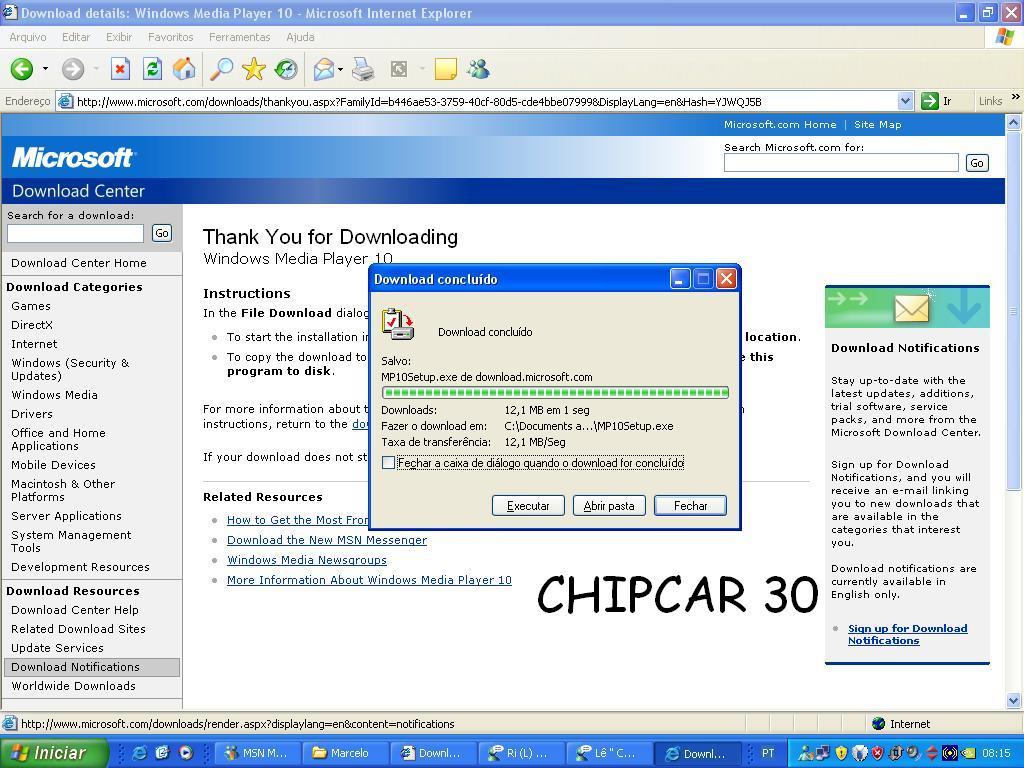Select the Drivers download category
Image resolution: width=1024 pixels, height=768 pixels.
pos(31,414)
